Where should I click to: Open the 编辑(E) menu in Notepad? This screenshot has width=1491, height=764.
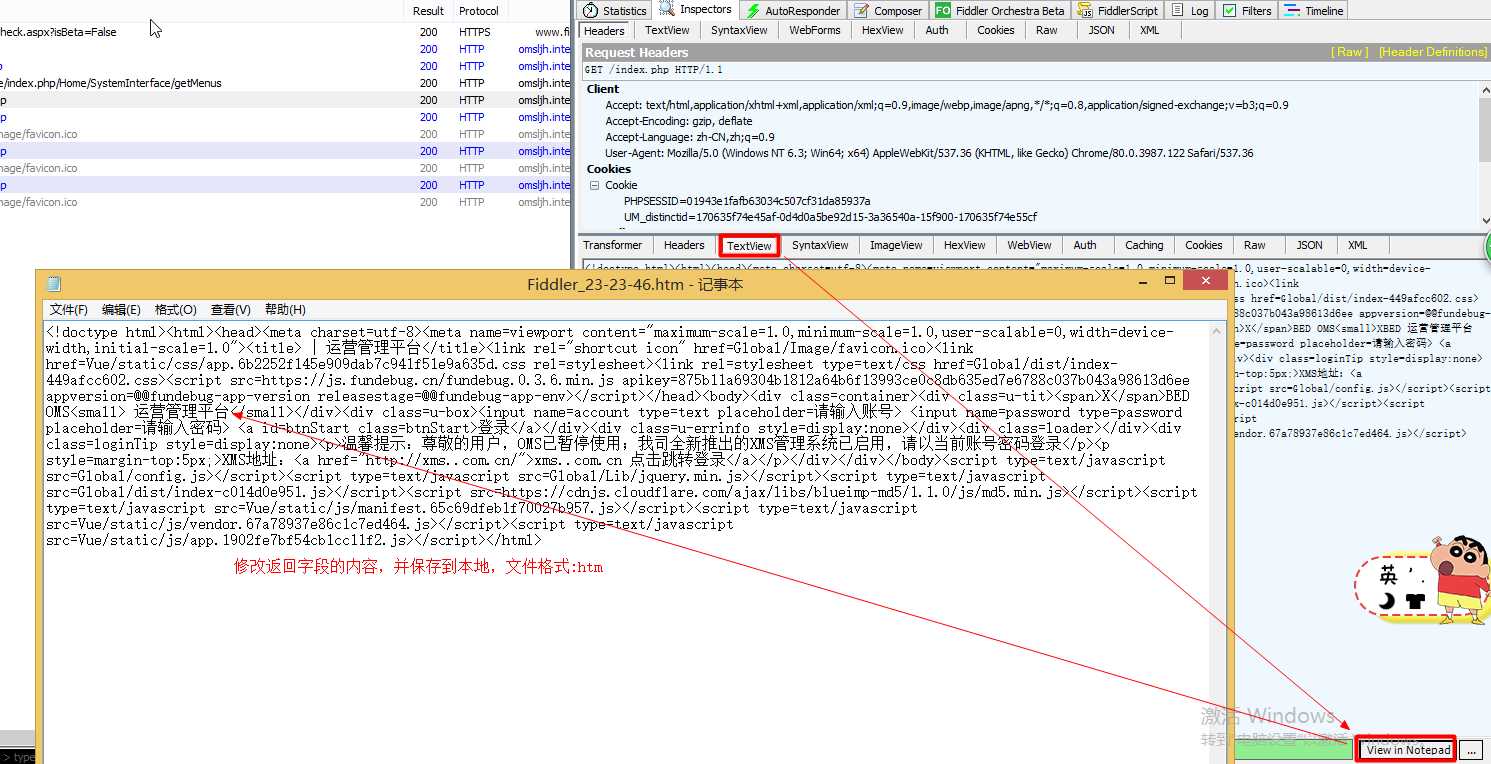[121, 310]
